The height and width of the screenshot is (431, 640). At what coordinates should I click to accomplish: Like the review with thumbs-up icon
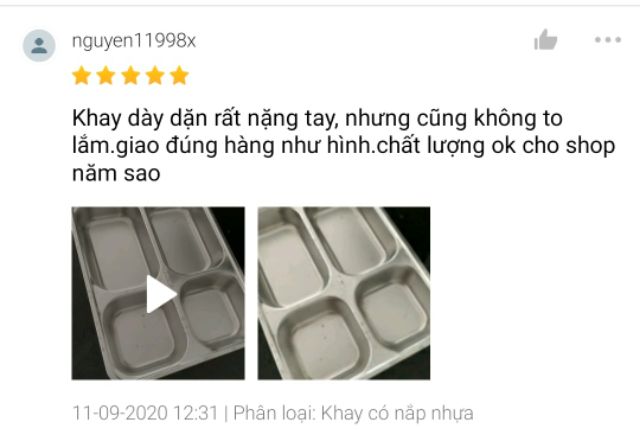coord(546,40)
